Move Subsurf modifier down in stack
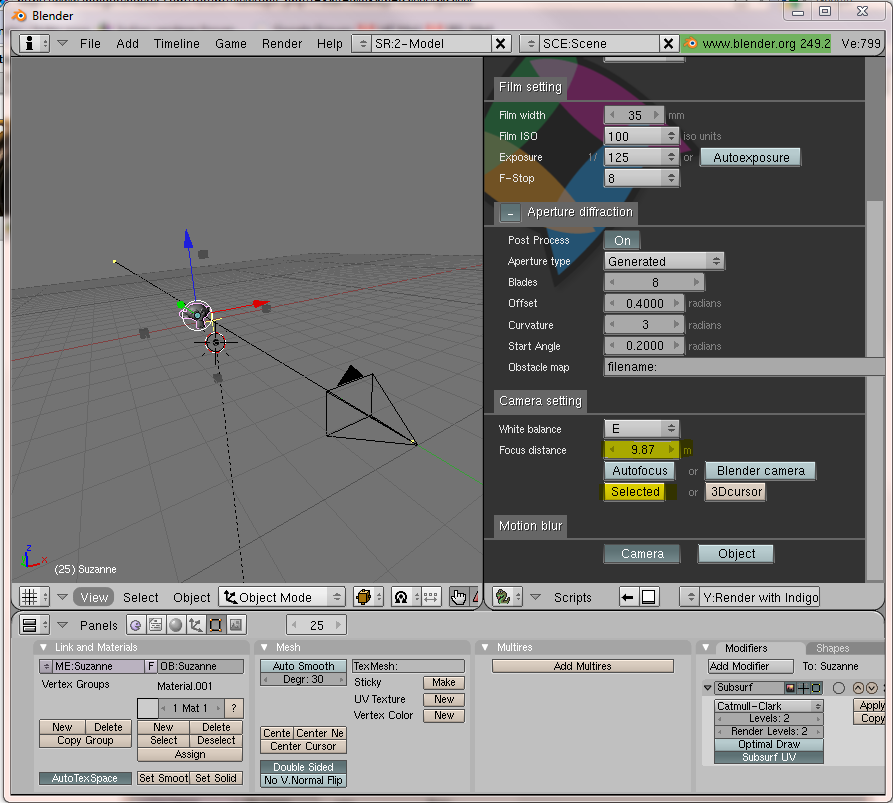The height and width of the screenshot is (803, 893). click(871, 688)
